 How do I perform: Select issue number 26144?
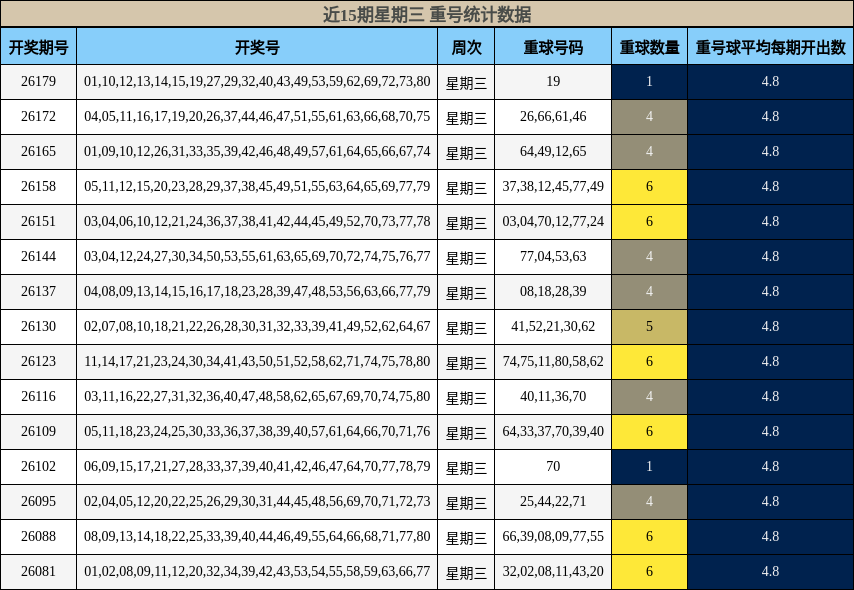click(39, 257)
